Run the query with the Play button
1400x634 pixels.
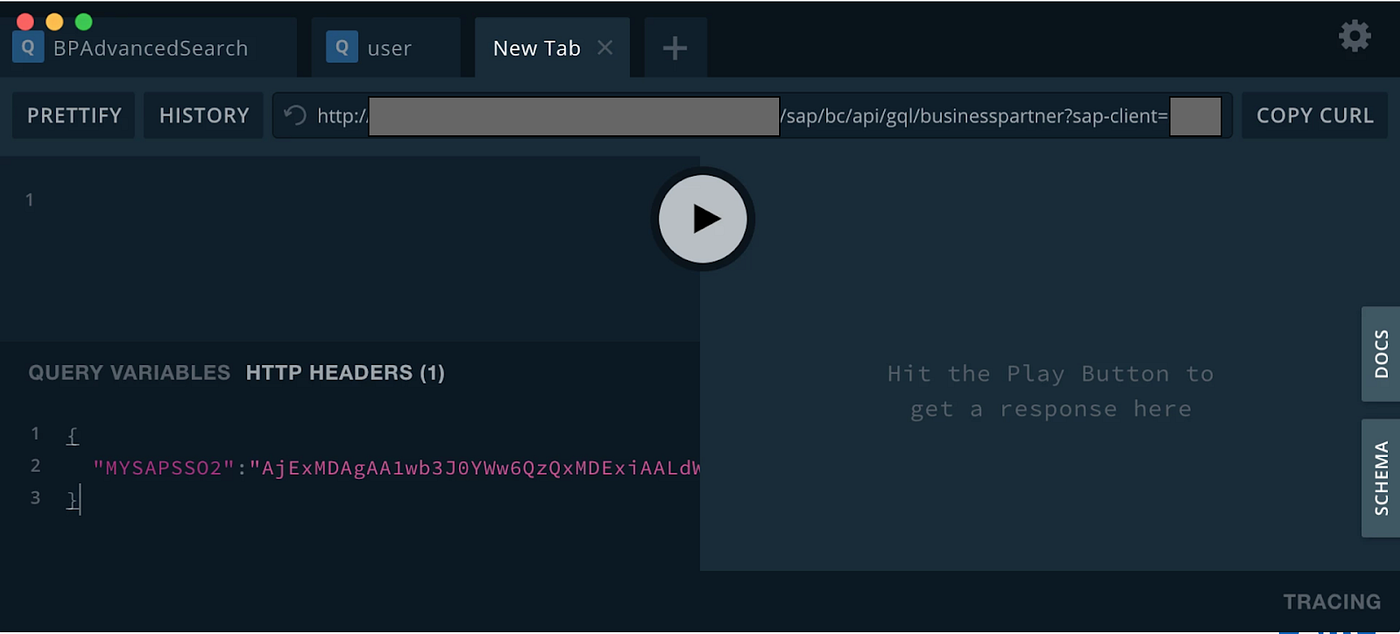coord(703,219)
